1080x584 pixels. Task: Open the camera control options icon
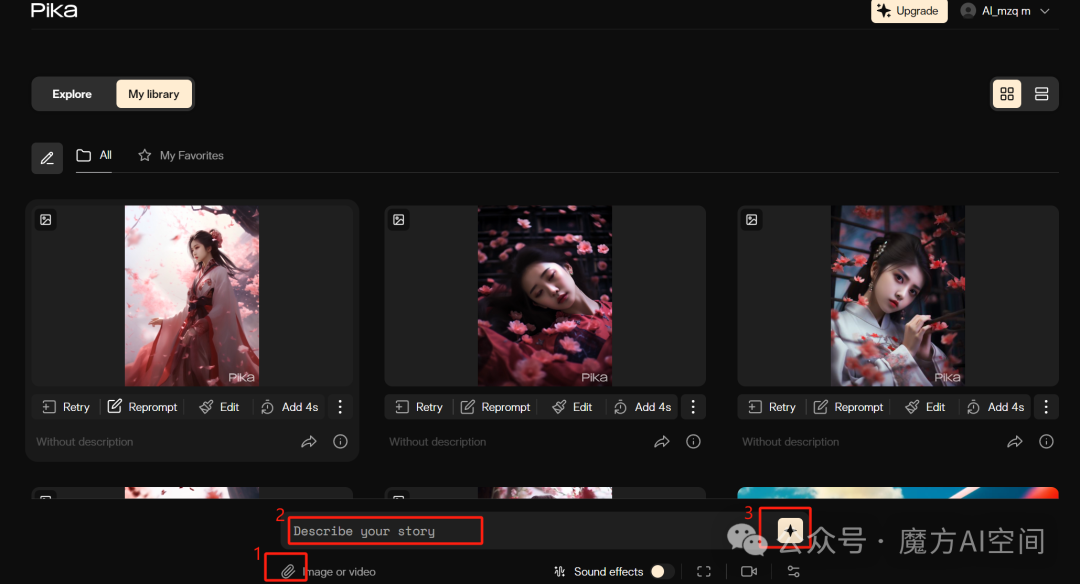749,571
